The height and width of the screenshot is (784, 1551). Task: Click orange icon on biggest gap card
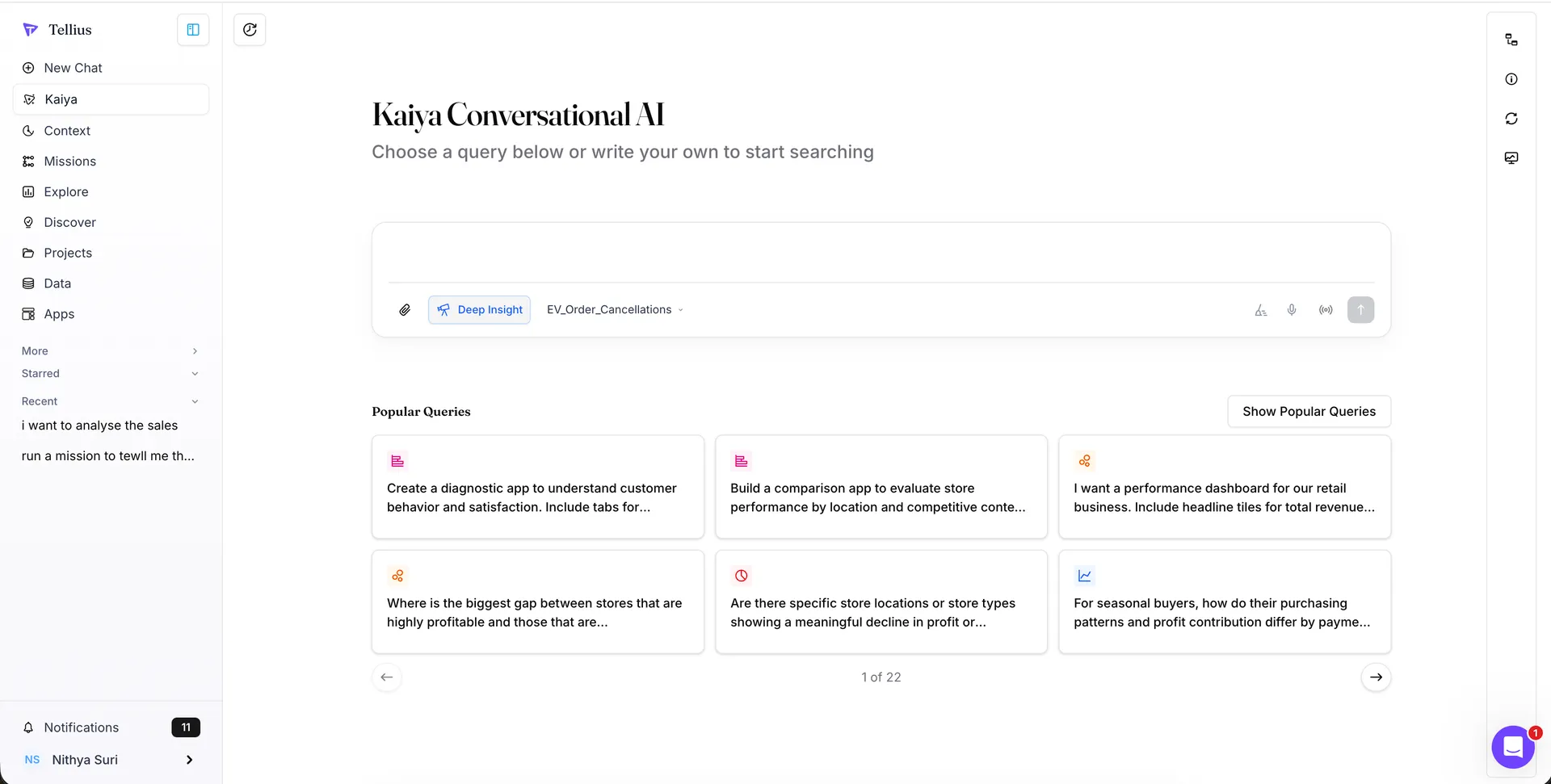tap(397, 576)
